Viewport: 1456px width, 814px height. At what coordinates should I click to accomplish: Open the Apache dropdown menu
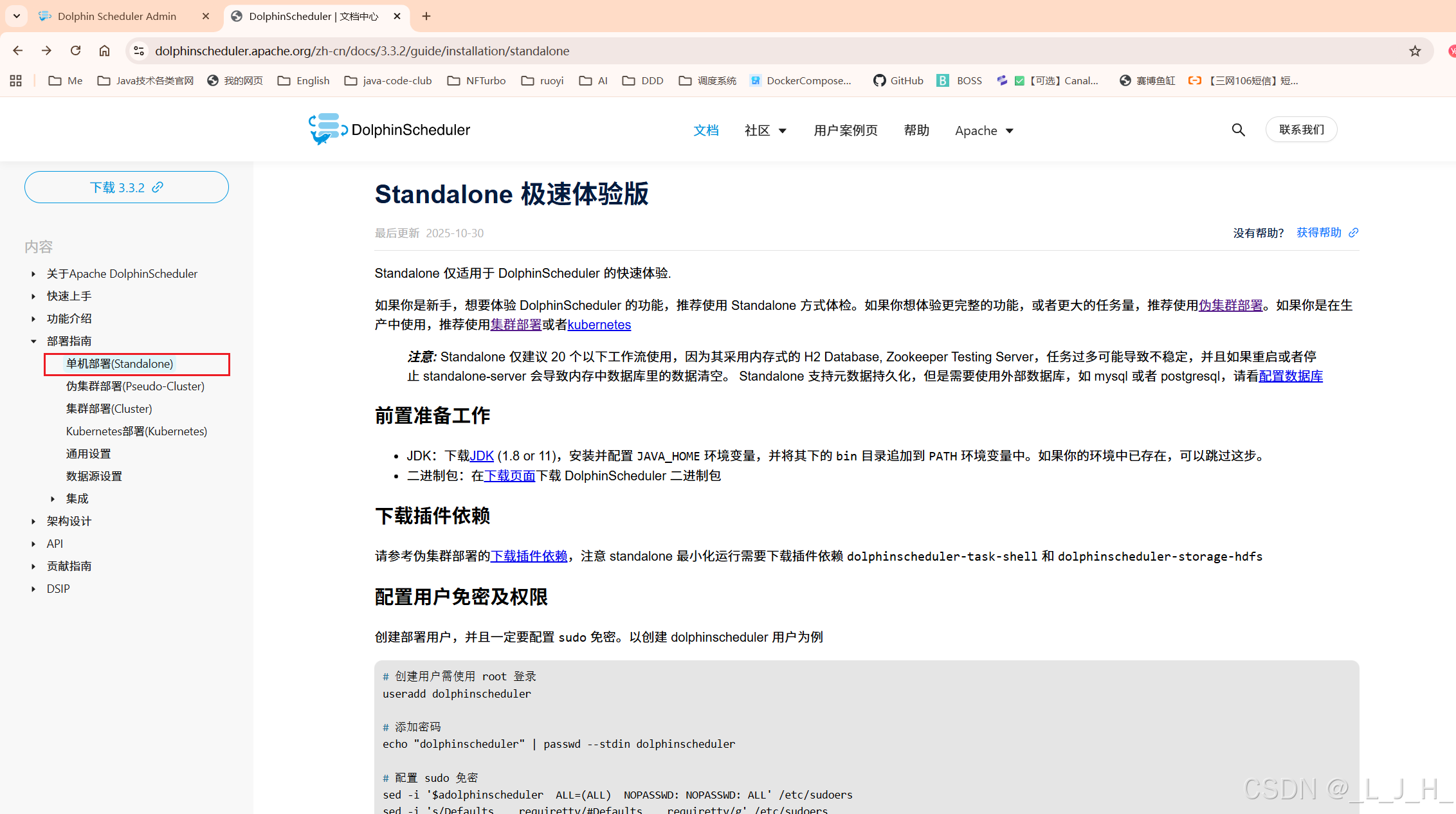(984, 131)
